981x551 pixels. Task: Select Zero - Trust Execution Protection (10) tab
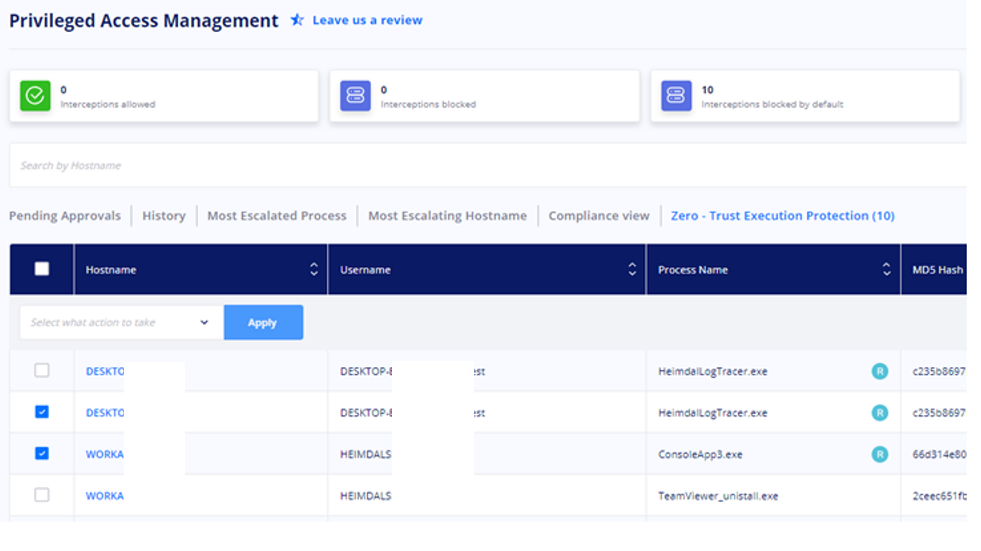click(x=783, y=216)
